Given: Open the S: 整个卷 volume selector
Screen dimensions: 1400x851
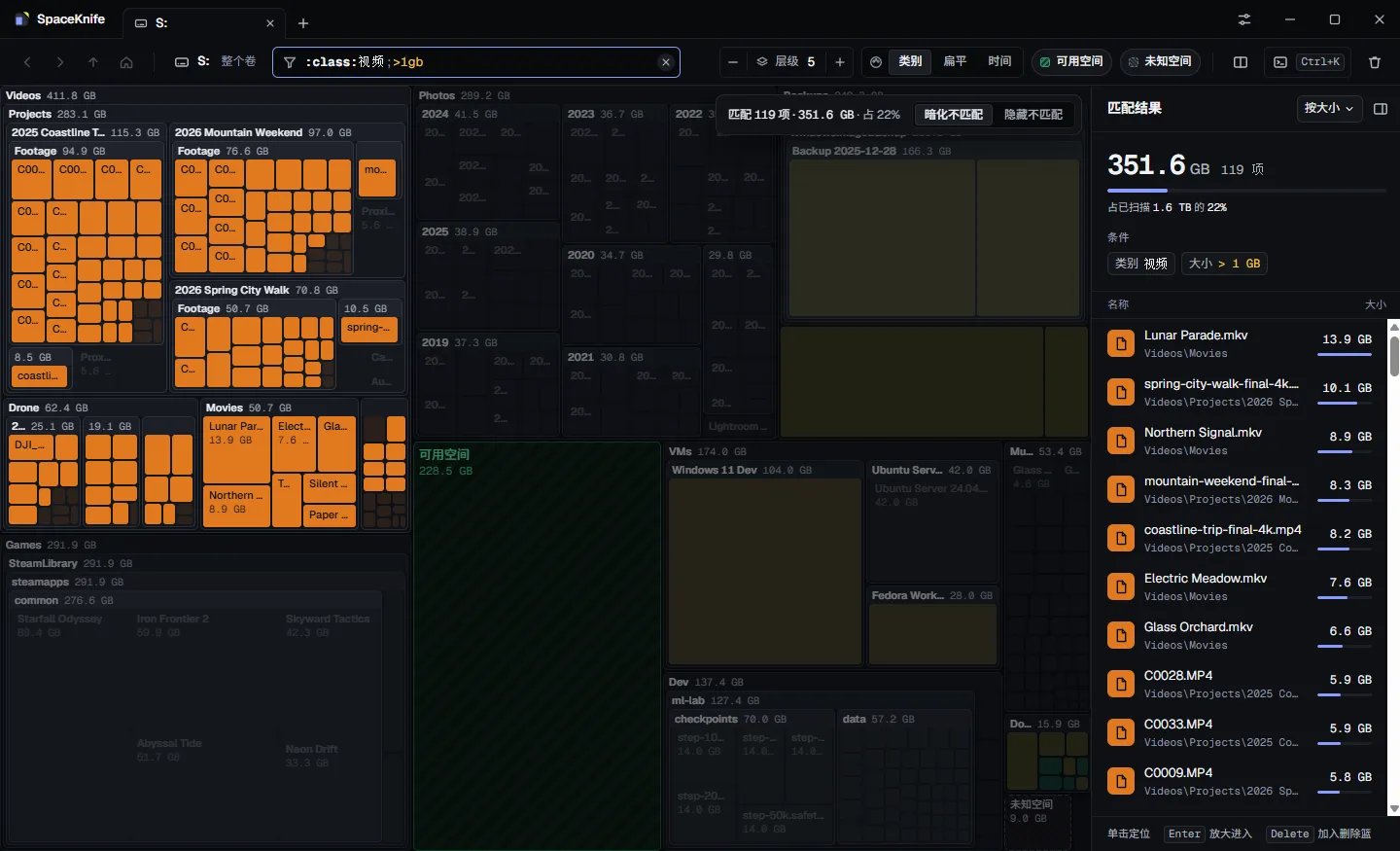Looking at the screenshot, I should tap(216, 61).
